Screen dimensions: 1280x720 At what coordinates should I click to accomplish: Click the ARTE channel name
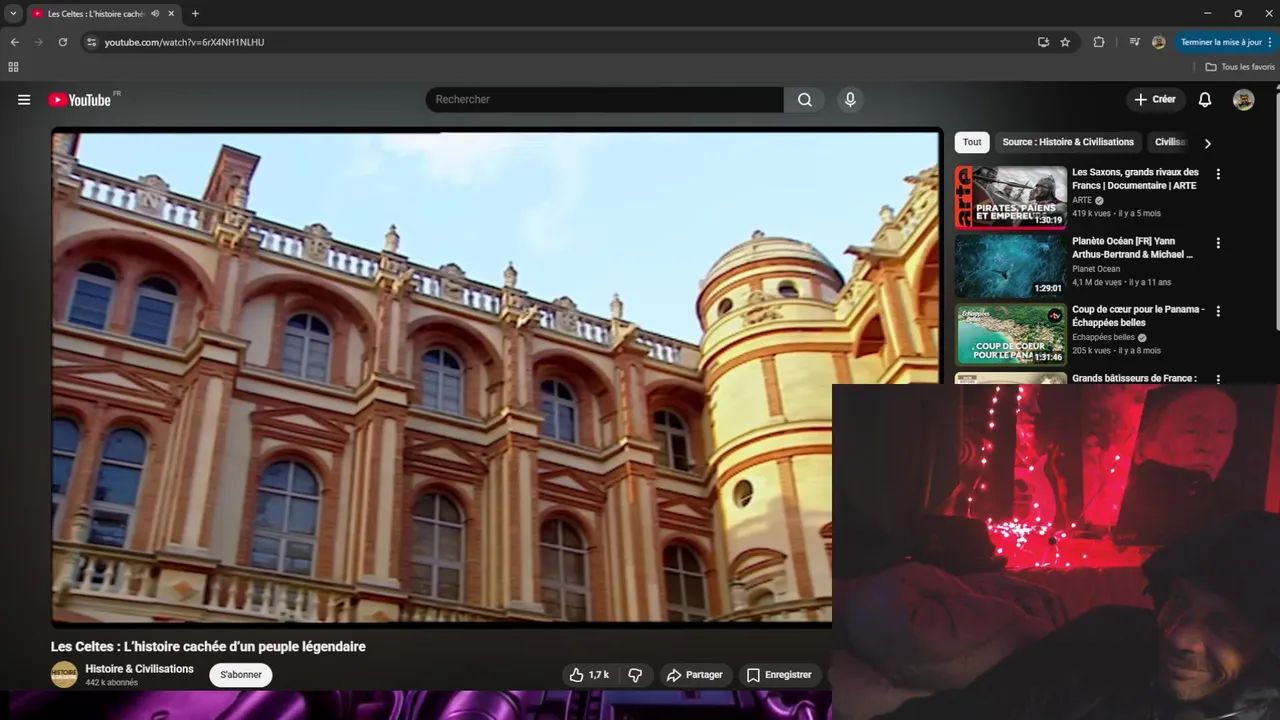pos(1082,200)
